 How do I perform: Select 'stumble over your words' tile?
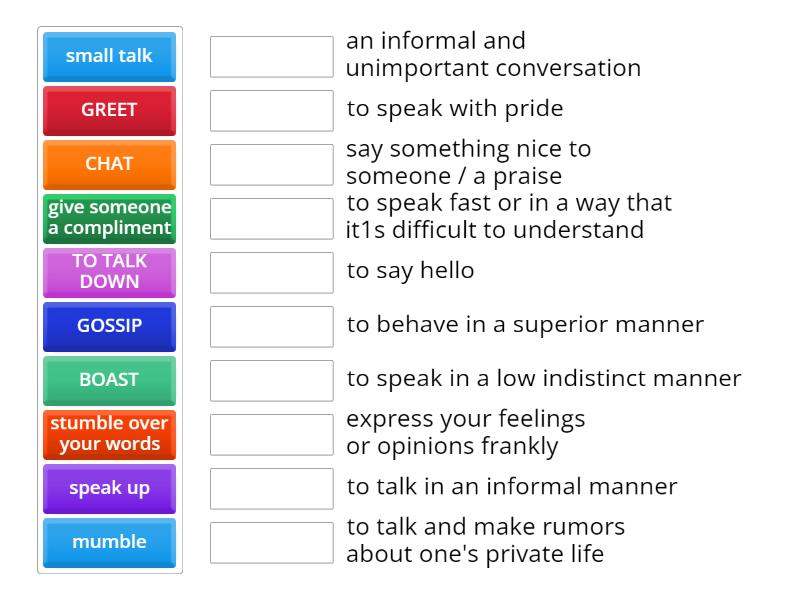tap(109, 434)
